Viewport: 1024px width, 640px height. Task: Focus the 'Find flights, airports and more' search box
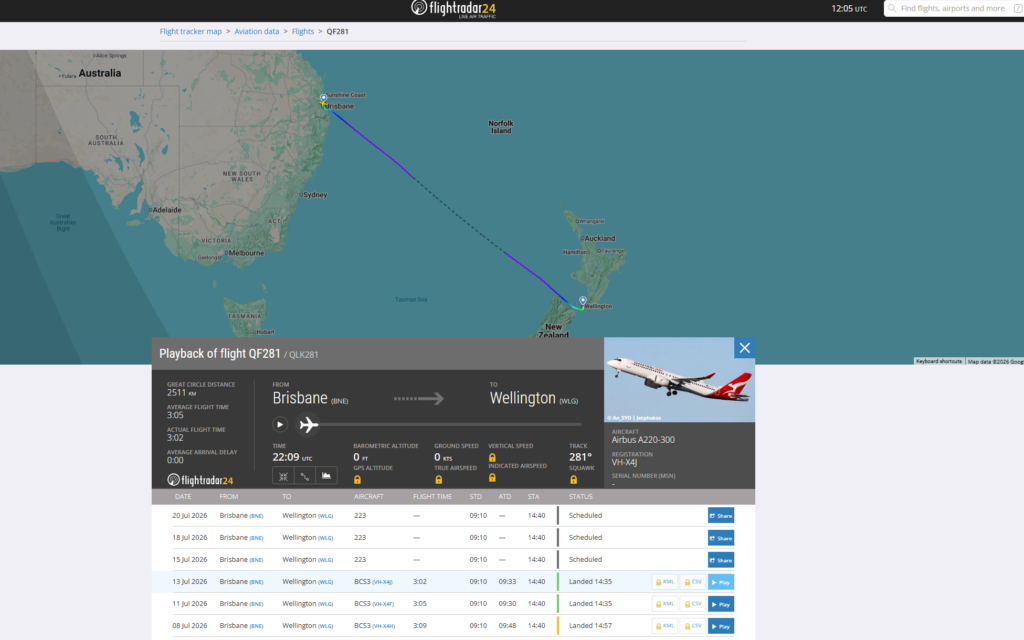953,8
